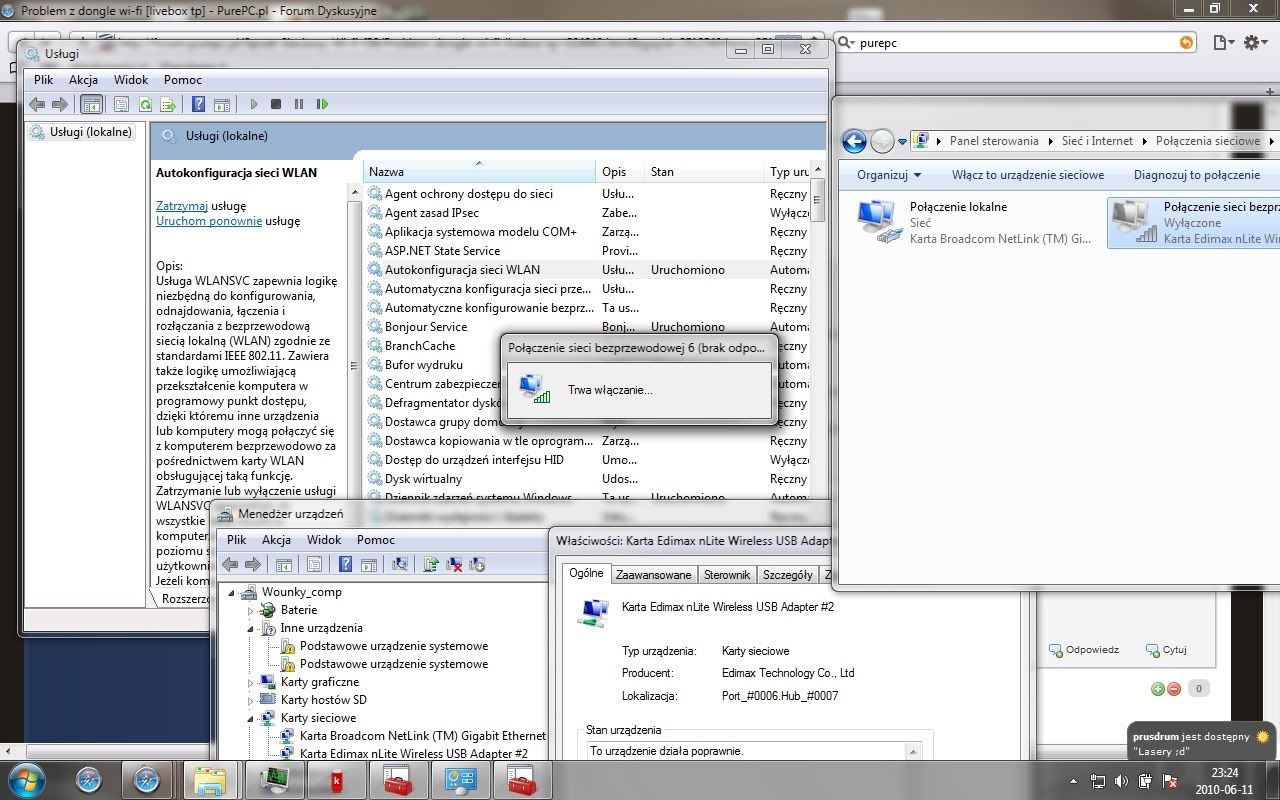Click Włącz to urządzenie sieciowe button
1280x800 pixels.
coord(1028,174)
